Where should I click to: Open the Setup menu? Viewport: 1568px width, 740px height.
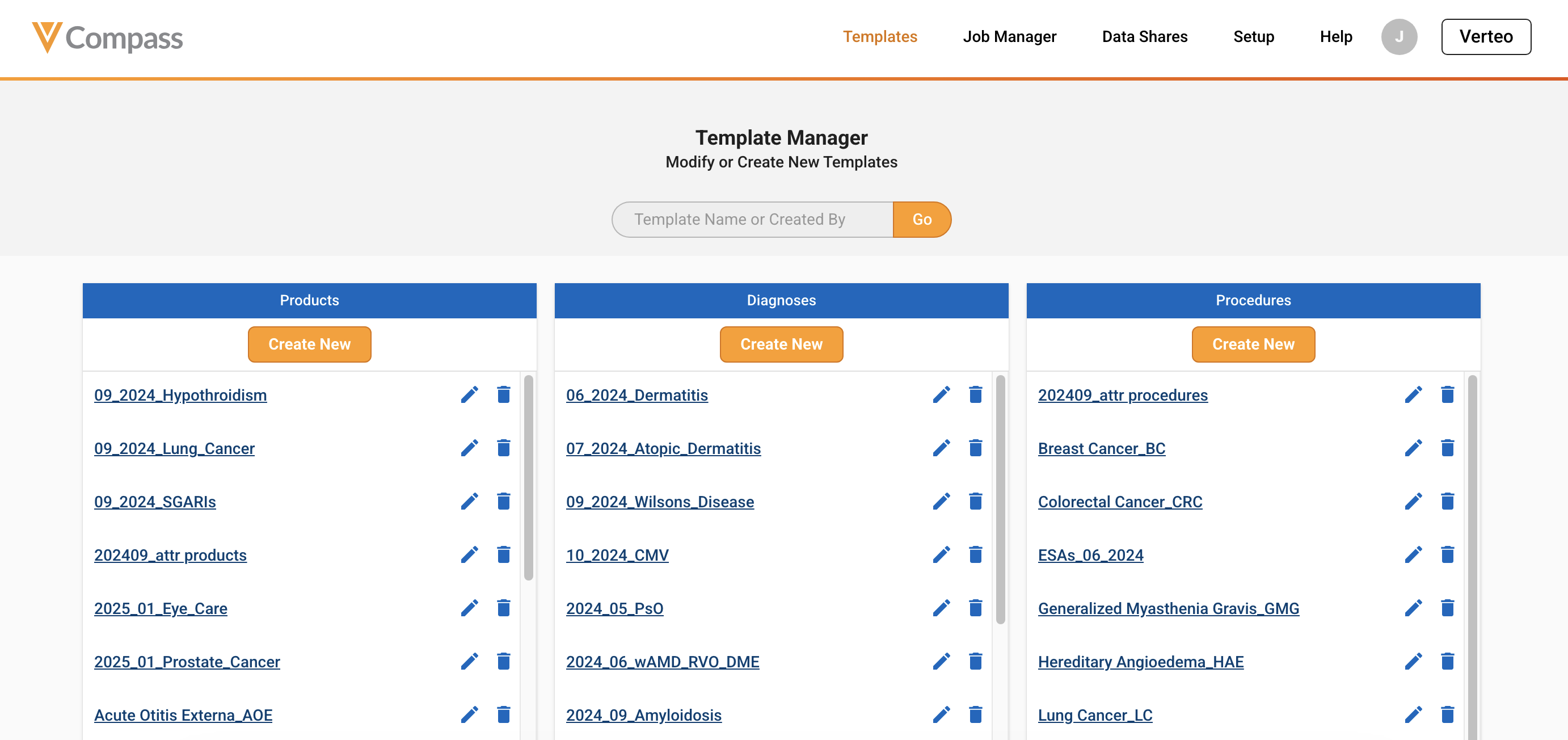pyautogui.click(x=1253, y=36)
